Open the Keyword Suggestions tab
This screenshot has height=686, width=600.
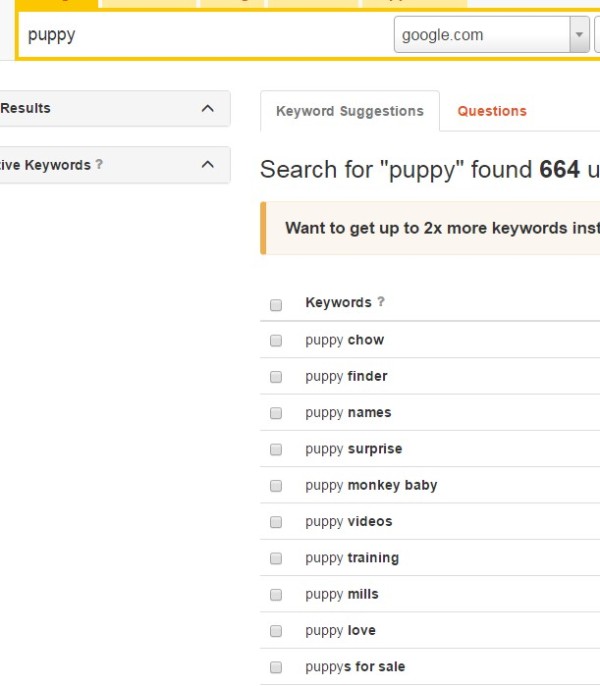(x=349, y=111)
